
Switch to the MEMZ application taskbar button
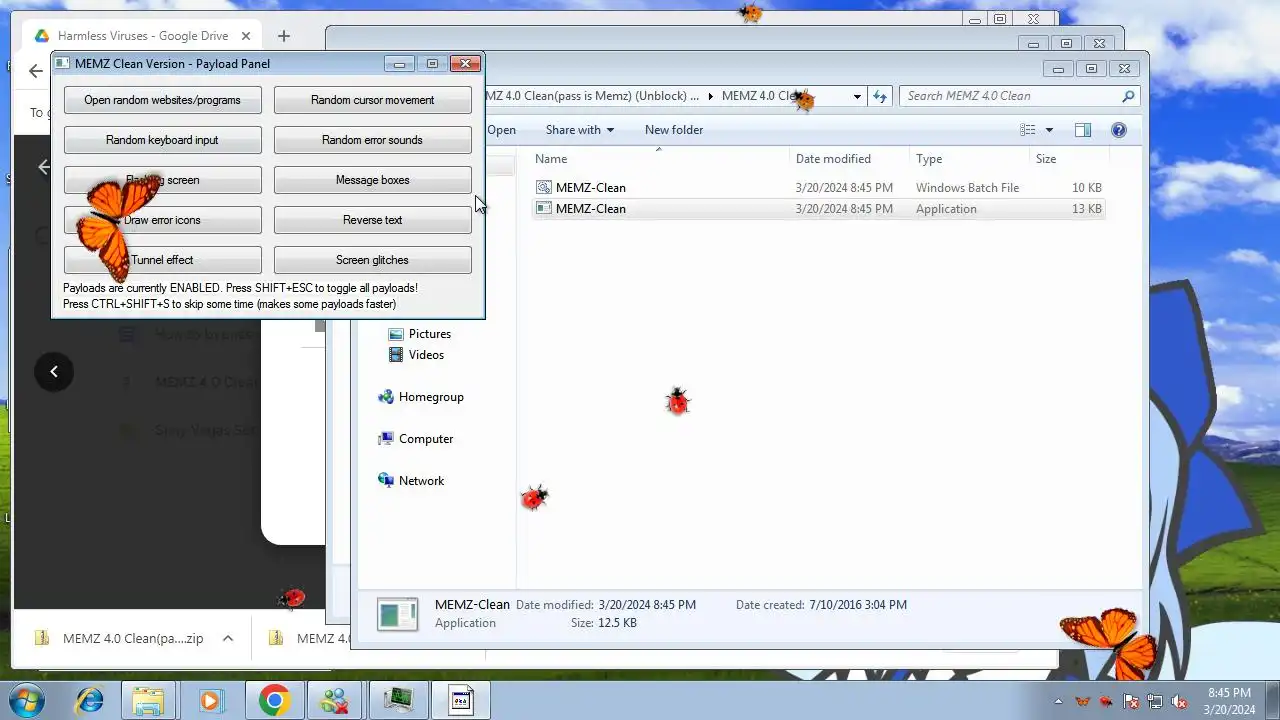[x=461, y=700]
